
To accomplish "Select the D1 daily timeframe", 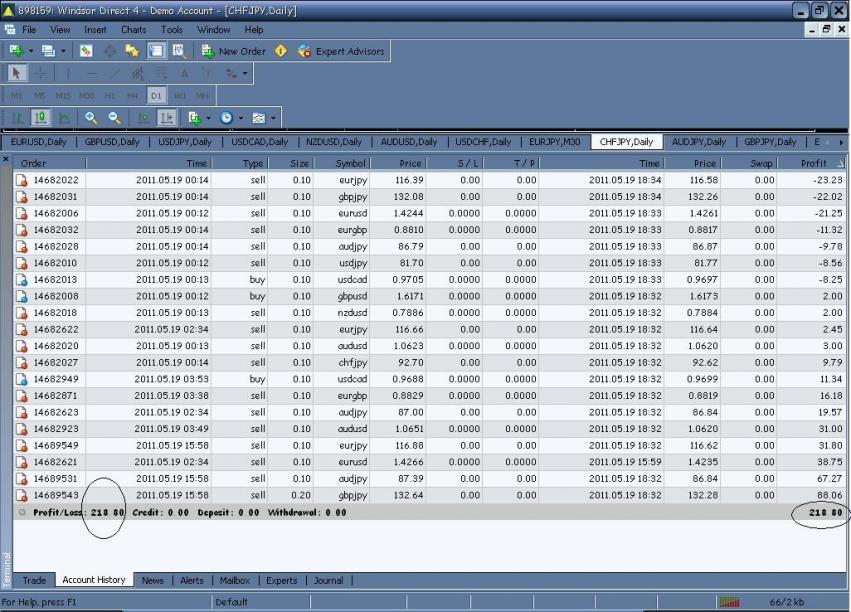I will tap(156, 96).
